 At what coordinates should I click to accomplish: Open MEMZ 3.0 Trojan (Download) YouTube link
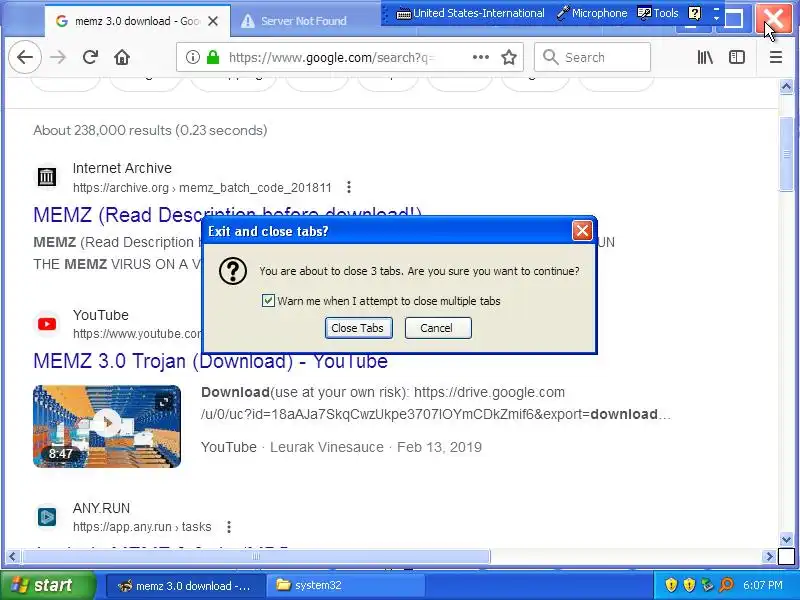[x=210, y=361]
